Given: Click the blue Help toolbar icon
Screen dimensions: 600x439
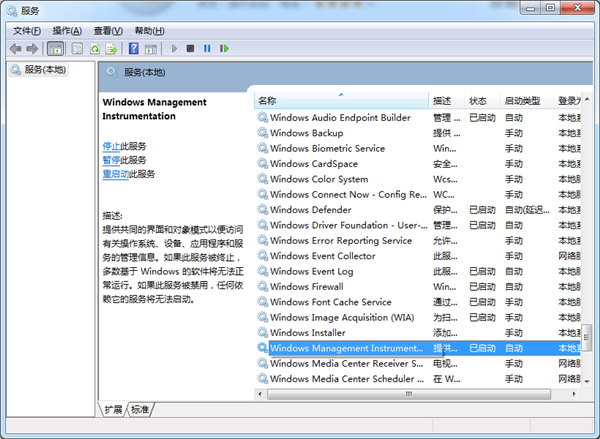Looking at the screenshot, I should pyautogui.click(x=135, y=48).
